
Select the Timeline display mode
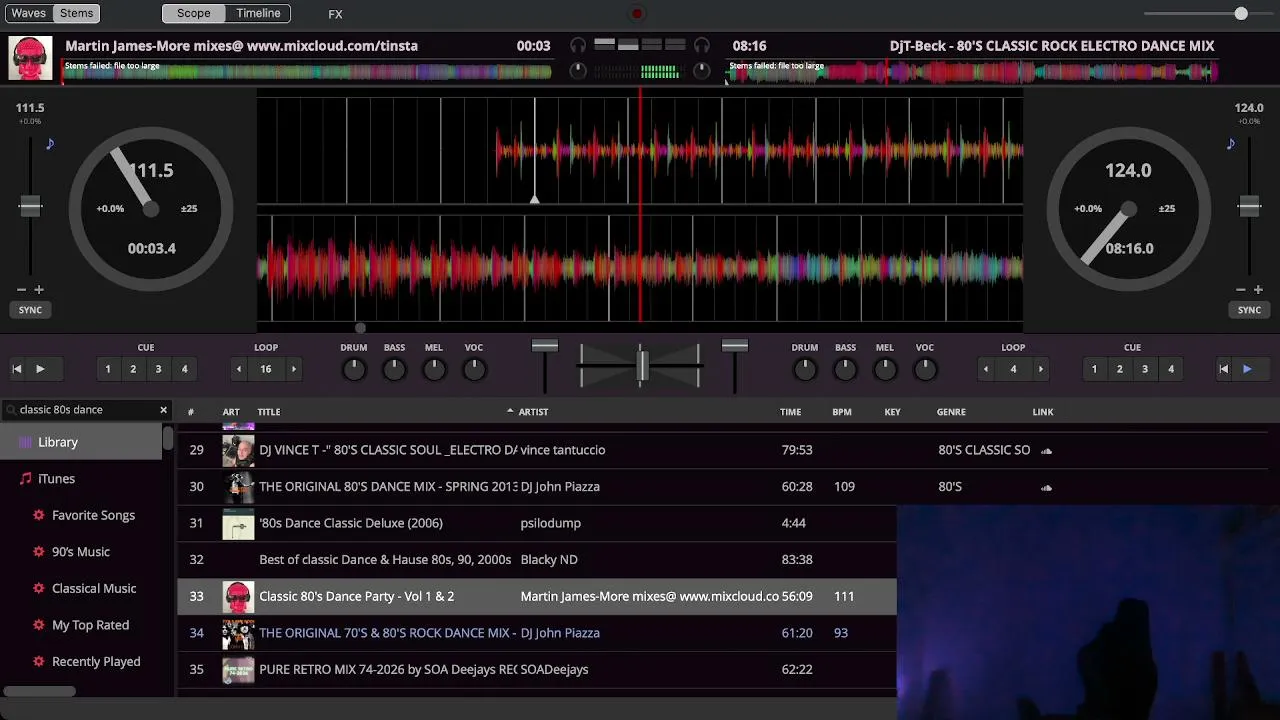click(x=258, y=13)
